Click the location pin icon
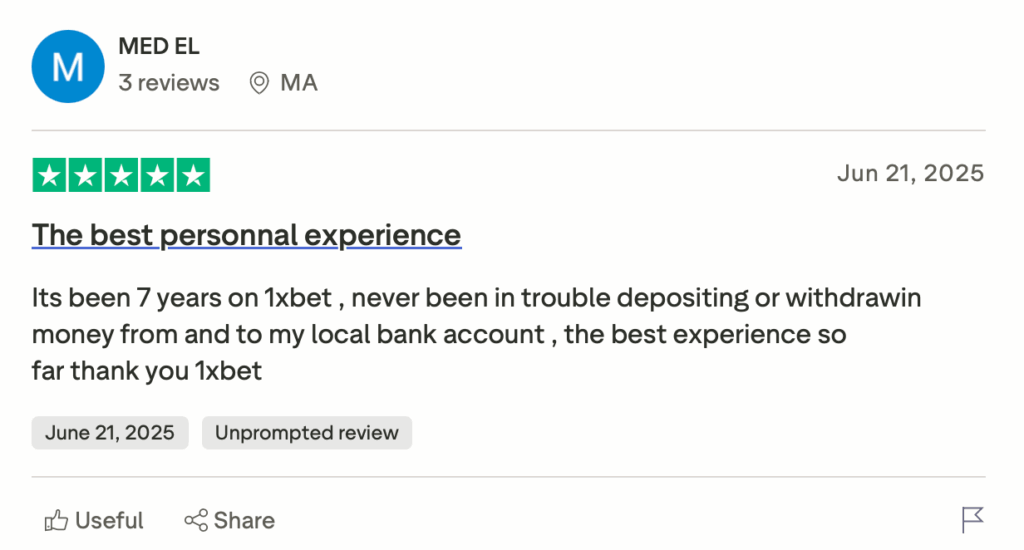 259,83
